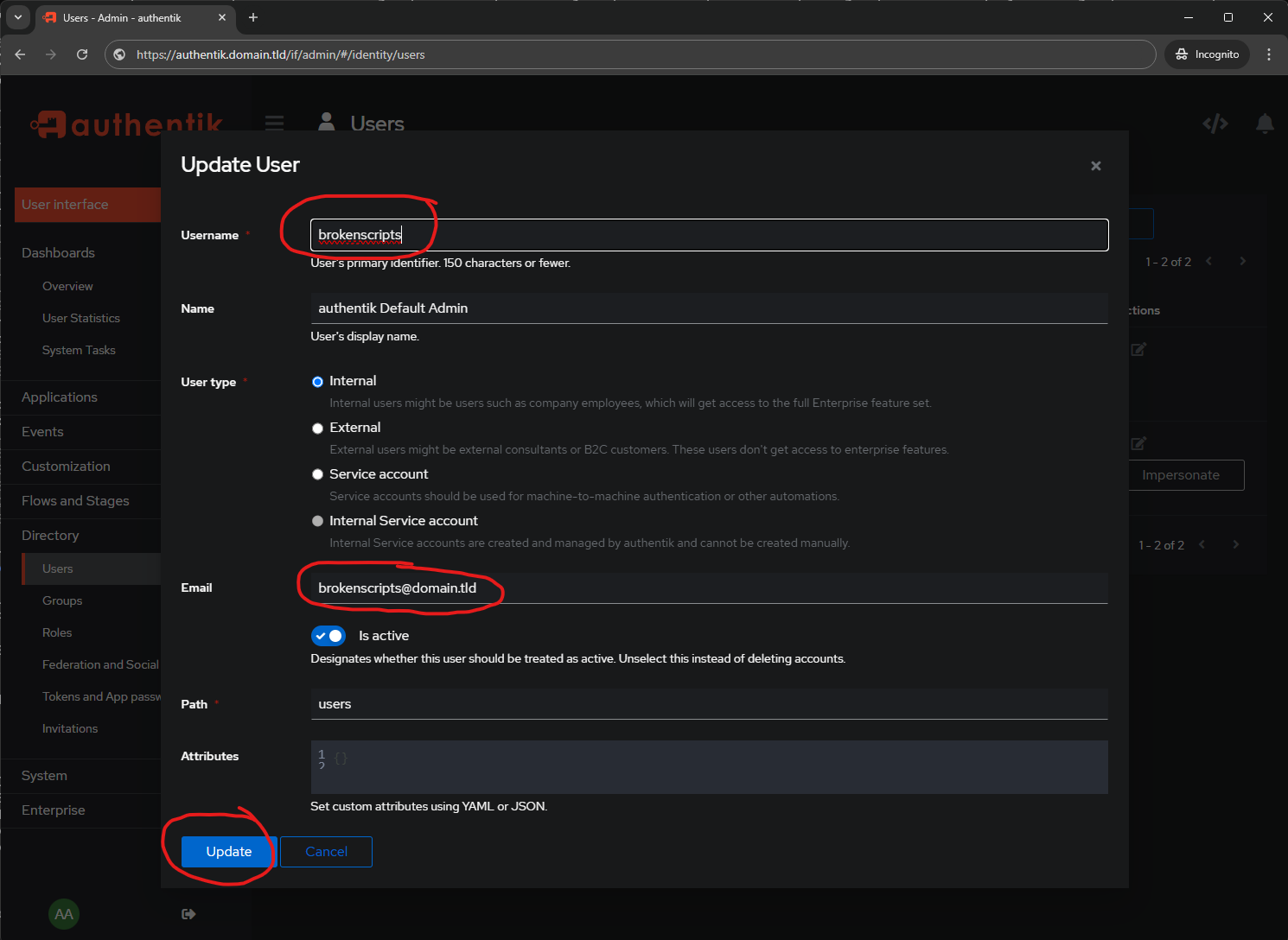Click the authentik logo
This screenshot has height=940, width=1288.
point(126,124)
